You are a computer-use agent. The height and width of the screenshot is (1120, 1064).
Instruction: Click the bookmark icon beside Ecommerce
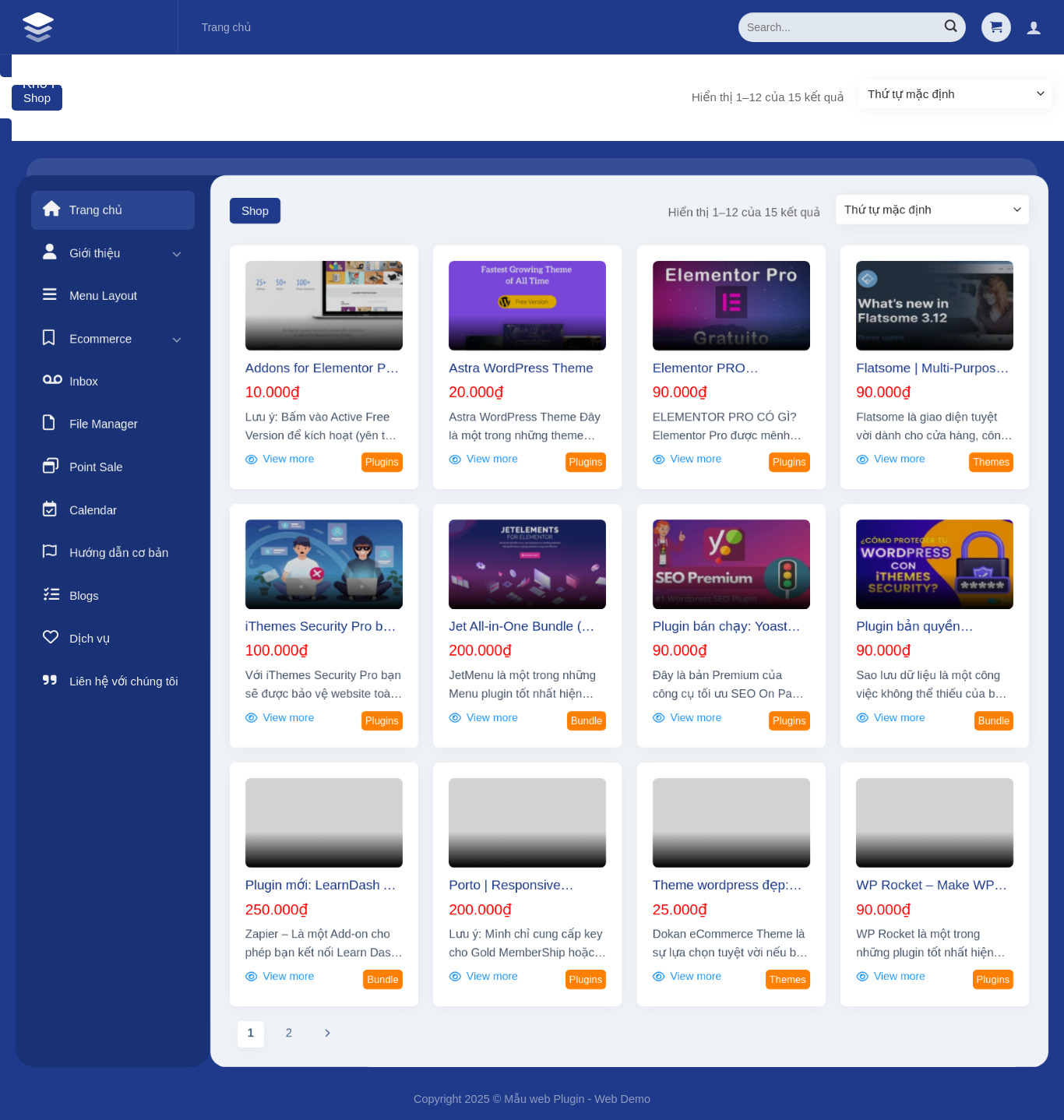[x=49, y=337]
